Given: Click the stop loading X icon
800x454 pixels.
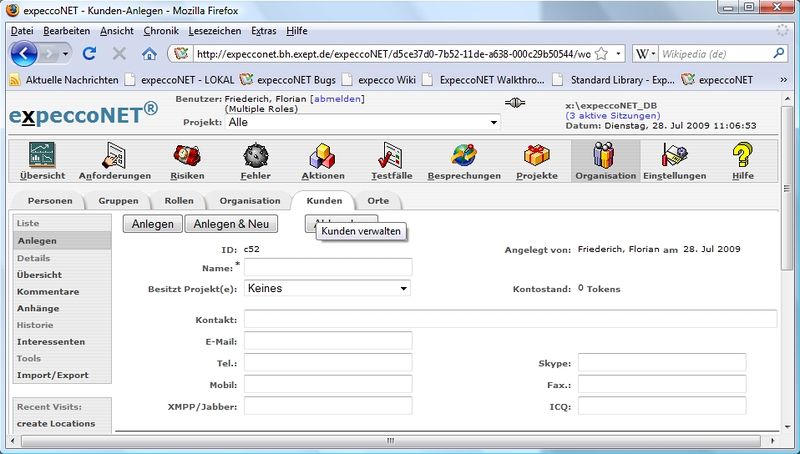Looking at the screenshot, I should 119,54.
